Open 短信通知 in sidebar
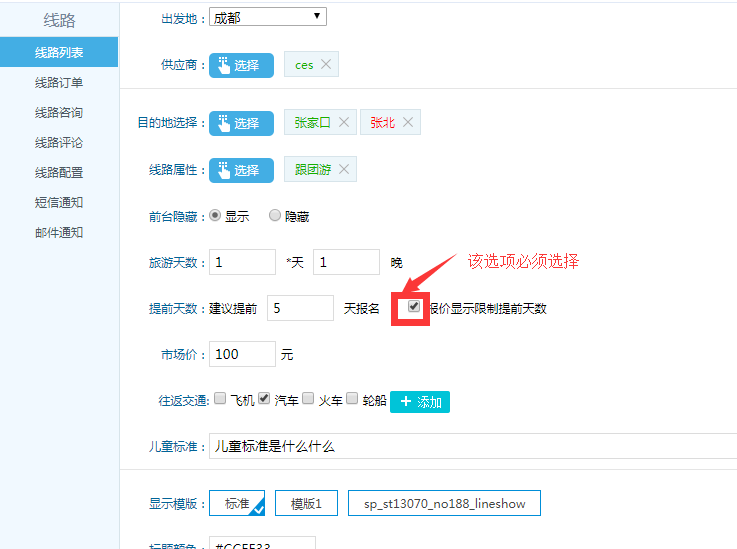737x549 pixels. (x=59, y=202)
